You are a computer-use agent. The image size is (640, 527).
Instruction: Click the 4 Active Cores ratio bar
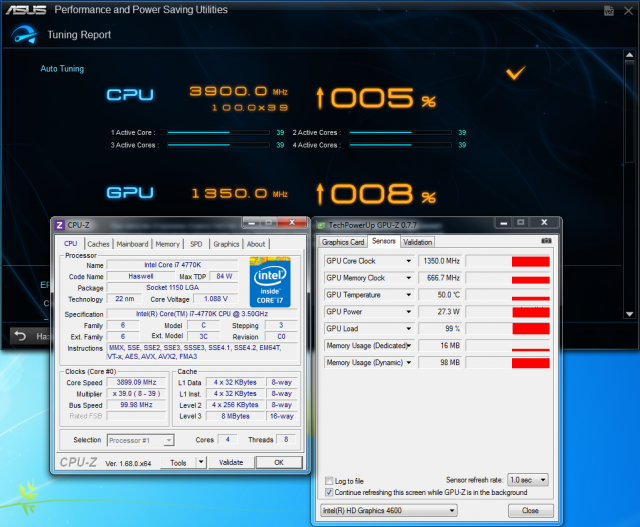[400, 145]
